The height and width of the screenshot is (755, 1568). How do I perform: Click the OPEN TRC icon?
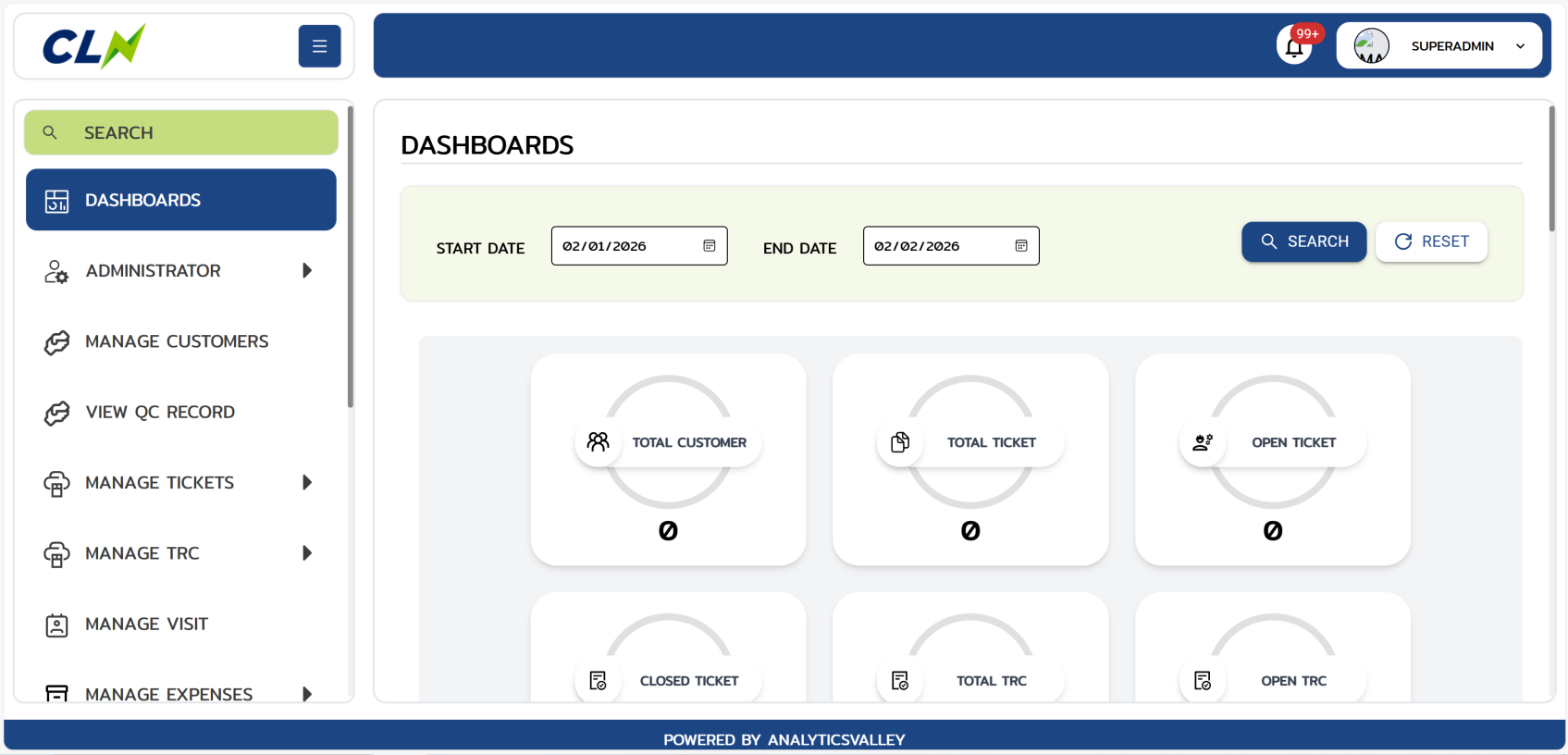(1203, 681)
